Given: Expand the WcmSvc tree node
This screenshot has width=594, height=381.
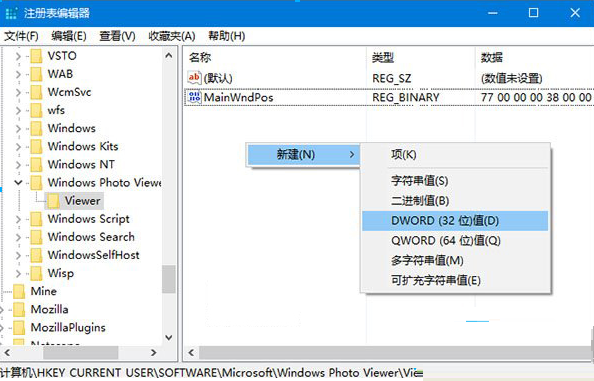Looking at the screenshot, I should pos(18,92).
